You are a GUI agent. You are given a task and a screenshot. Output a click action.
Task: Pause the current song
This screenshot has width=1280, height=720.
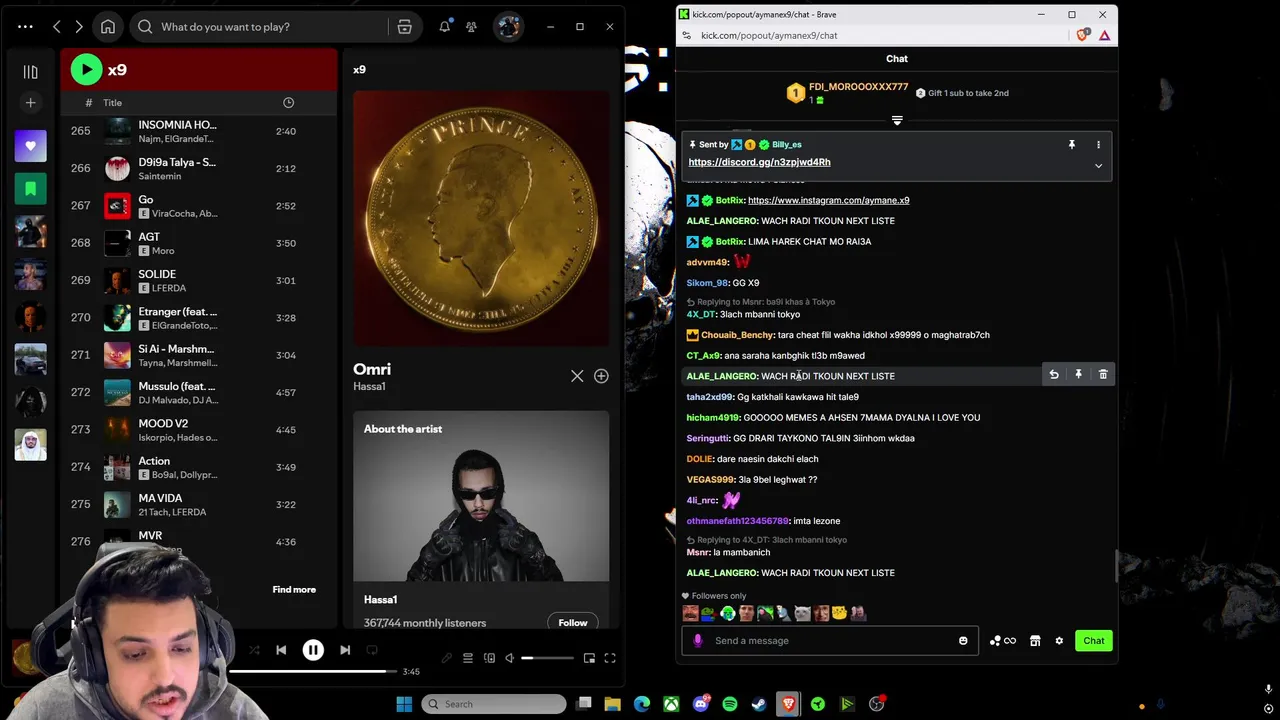pos(313,650)
